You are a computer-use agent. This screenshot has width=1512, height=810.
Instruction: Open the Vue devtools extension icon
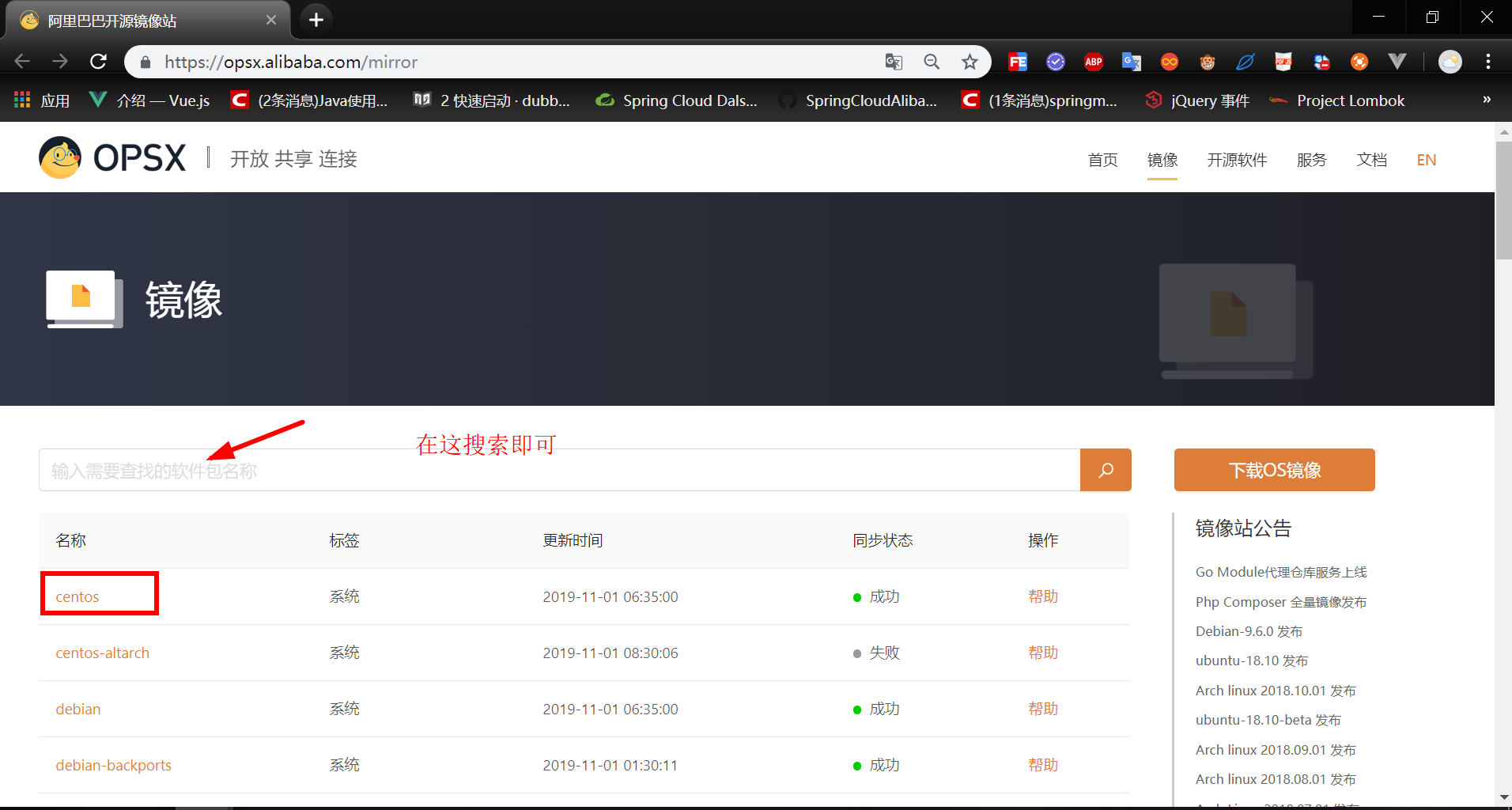coord(1397,62)
